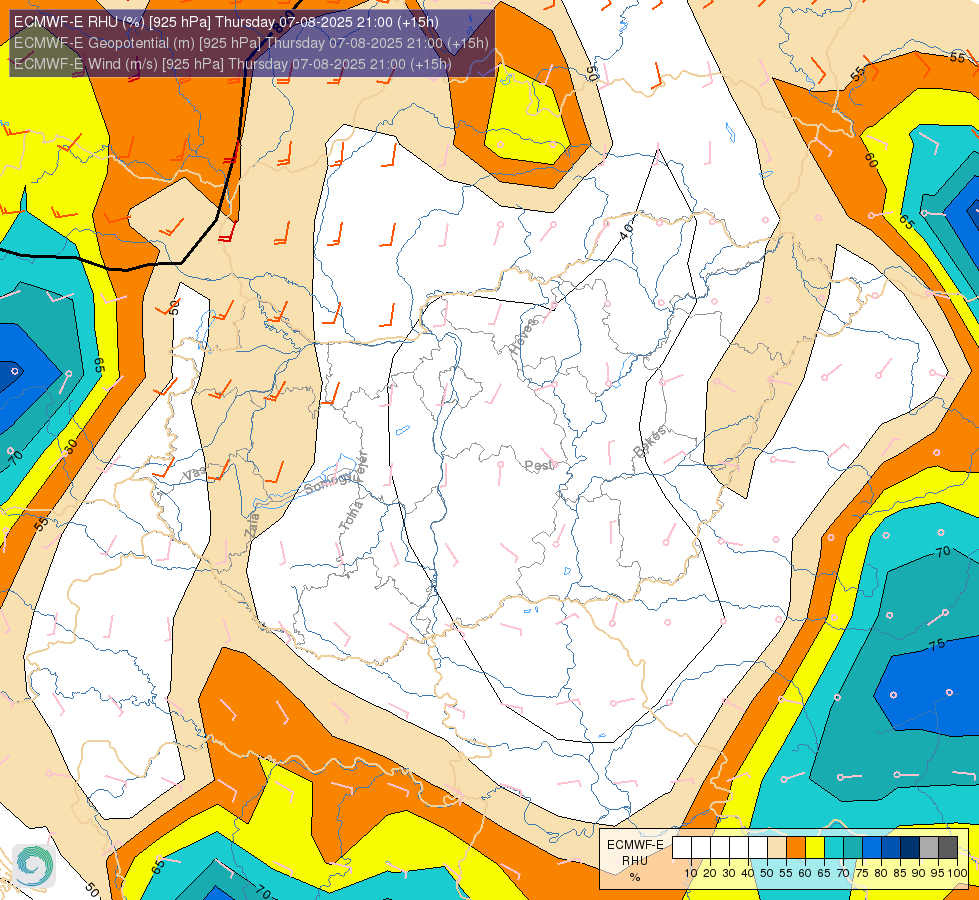Click the '%' unit label in the legend
The height and width of the screenshot is (900, 979).
click(635, 877)
